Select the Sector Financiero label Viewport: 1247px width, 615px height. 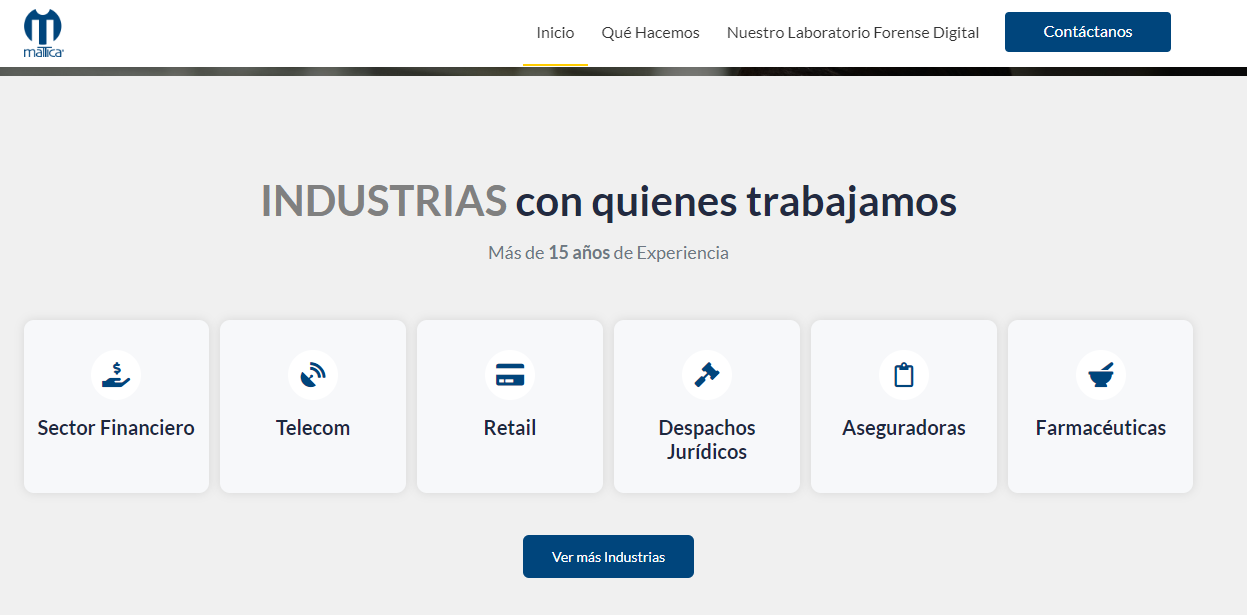[116, 428]
